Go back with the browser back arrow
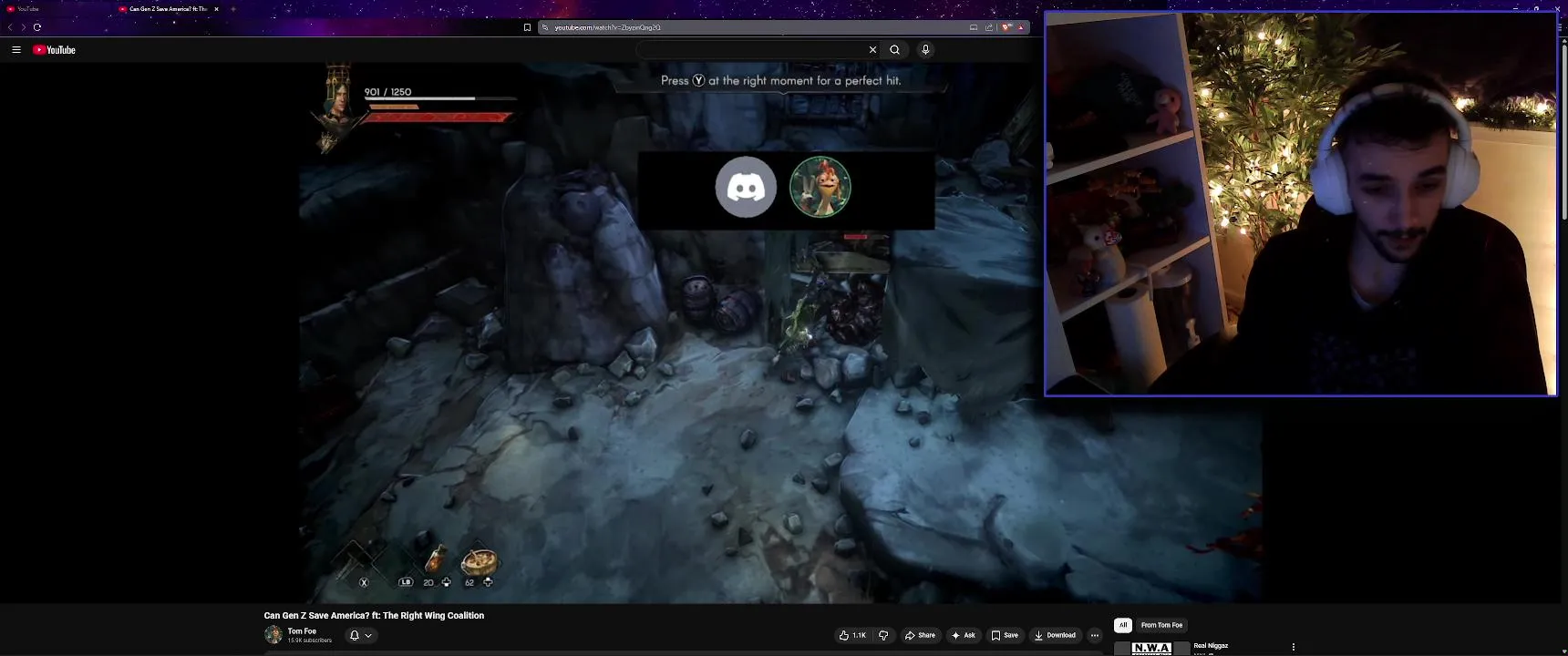 click(10, 27)
